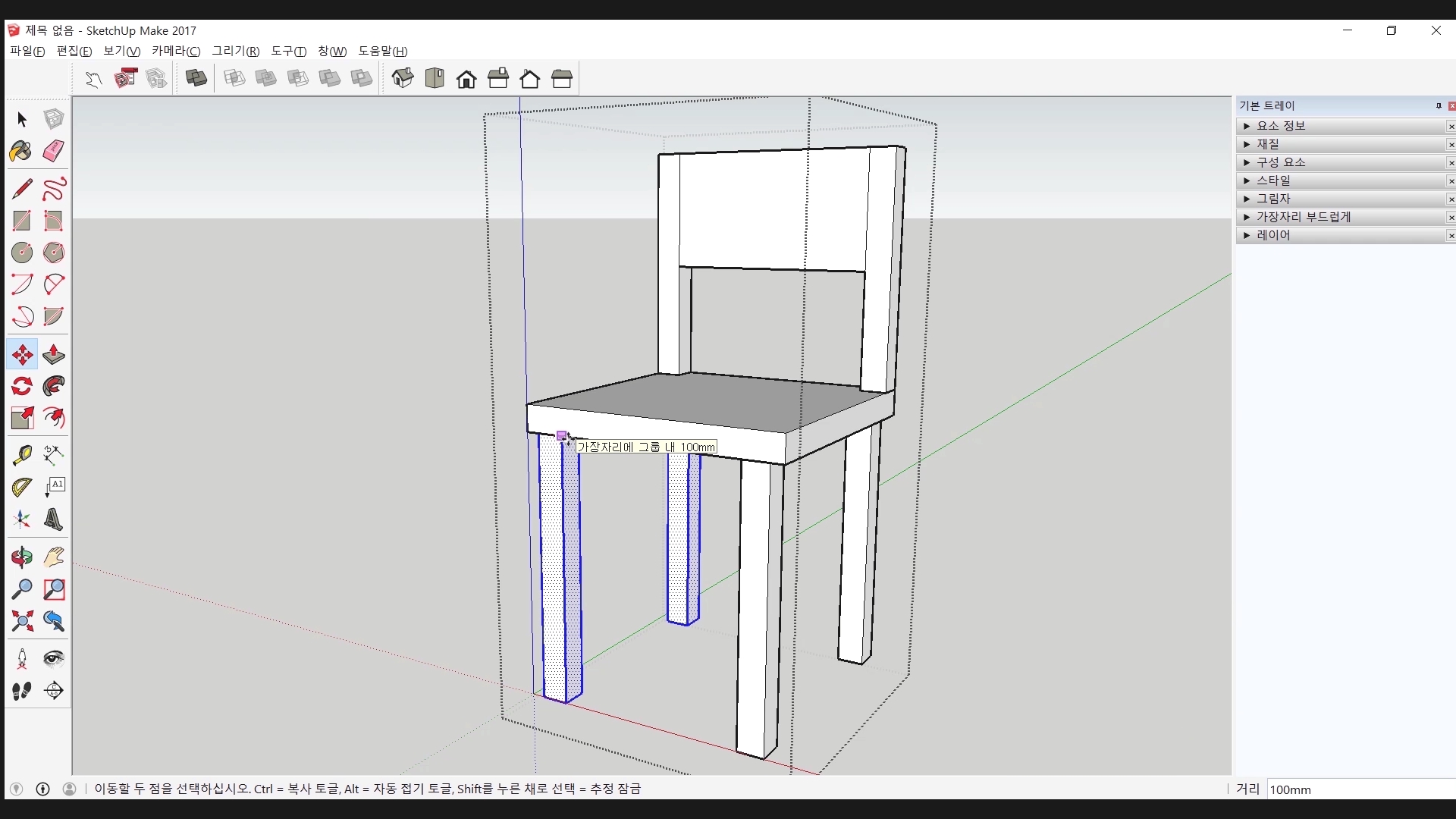Click the sign-in user icon in status bar
Image resolution: width=1456 pixels, height=819 pixels.
point(69,789)
